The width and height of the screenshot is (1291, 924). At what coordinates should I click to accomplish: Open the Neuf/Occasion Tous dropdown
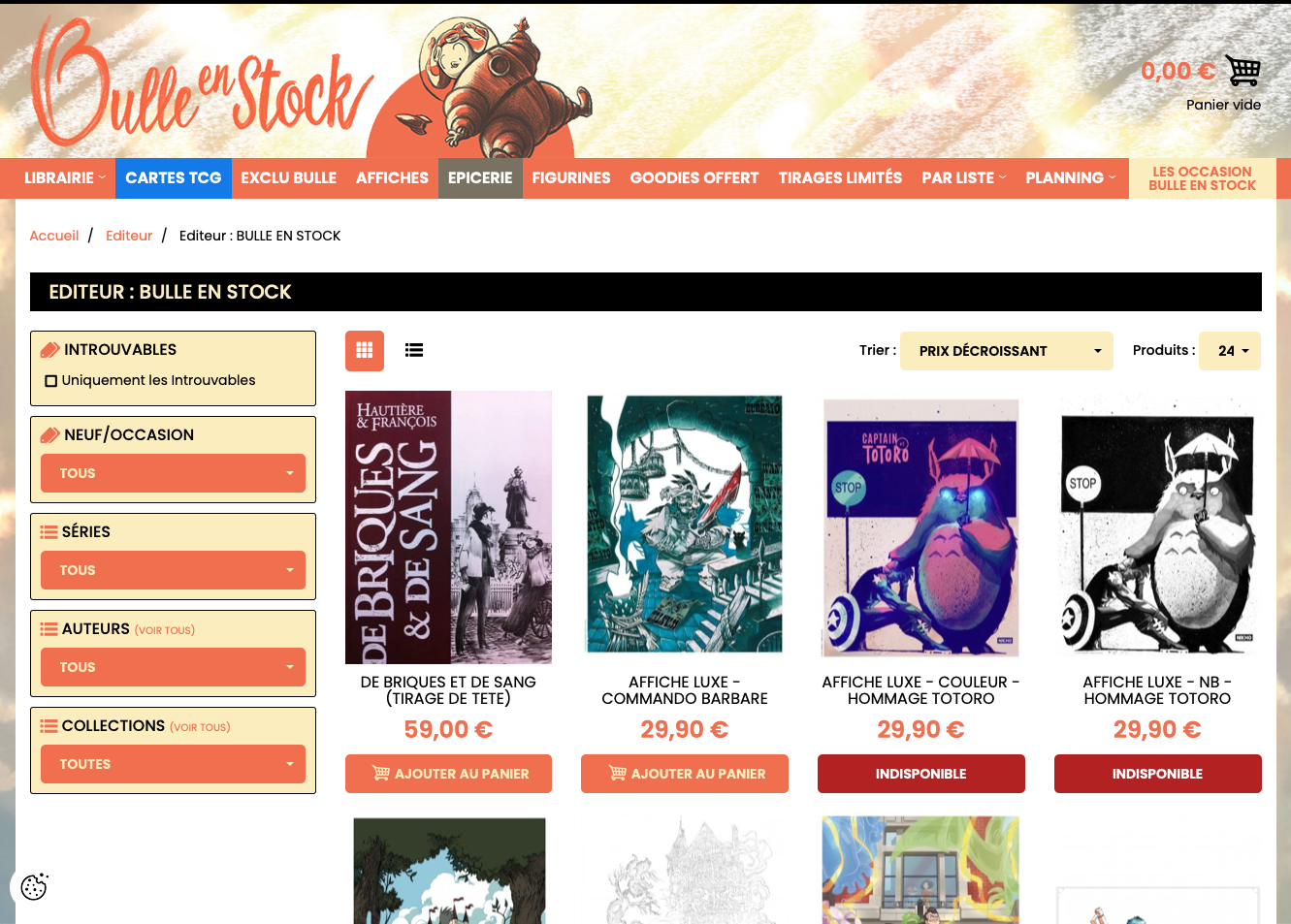tap(174, 473)
